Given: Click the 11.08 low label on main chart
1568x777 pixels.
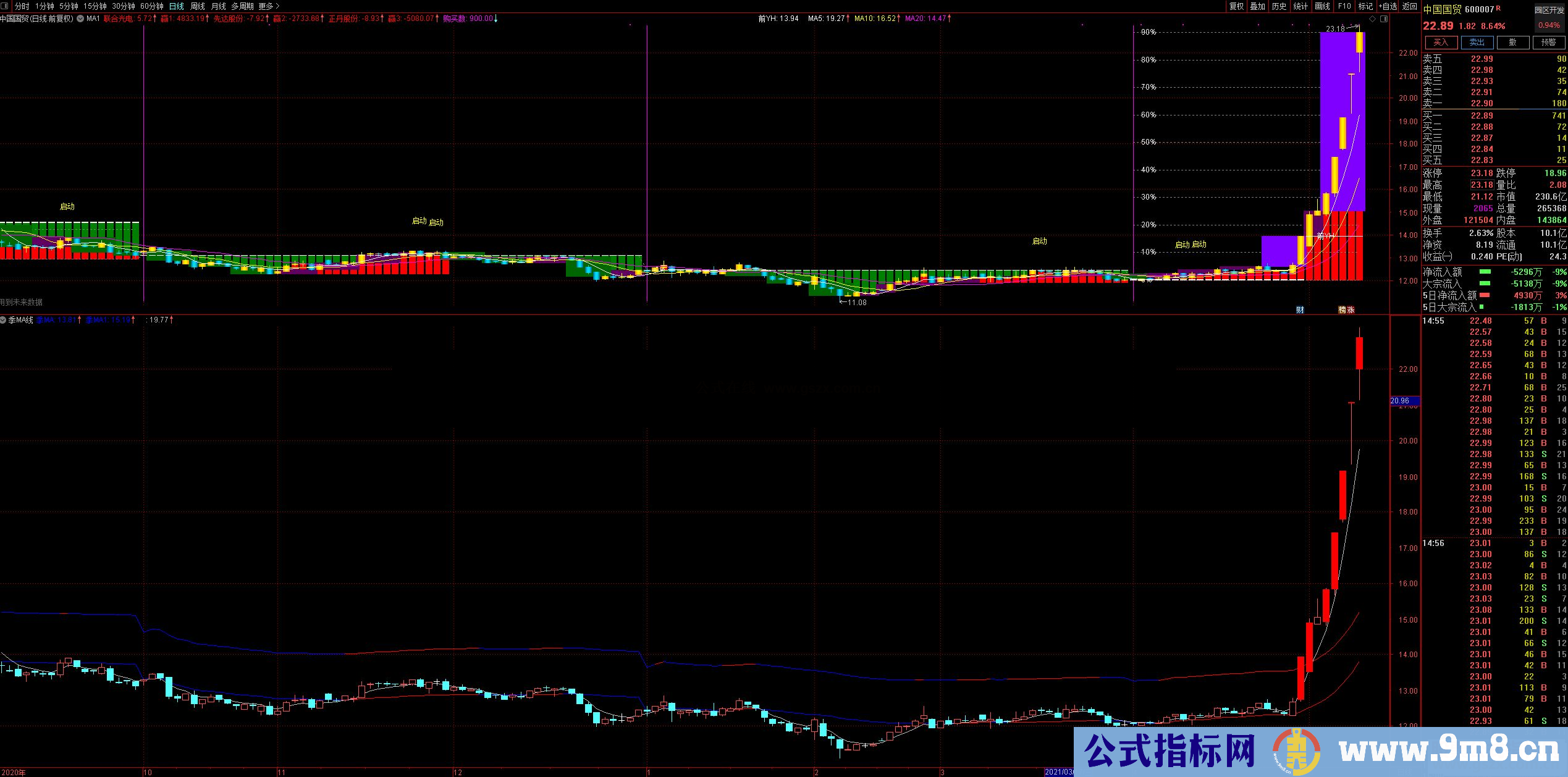Looking at the screenshot, I should point(856,303).
